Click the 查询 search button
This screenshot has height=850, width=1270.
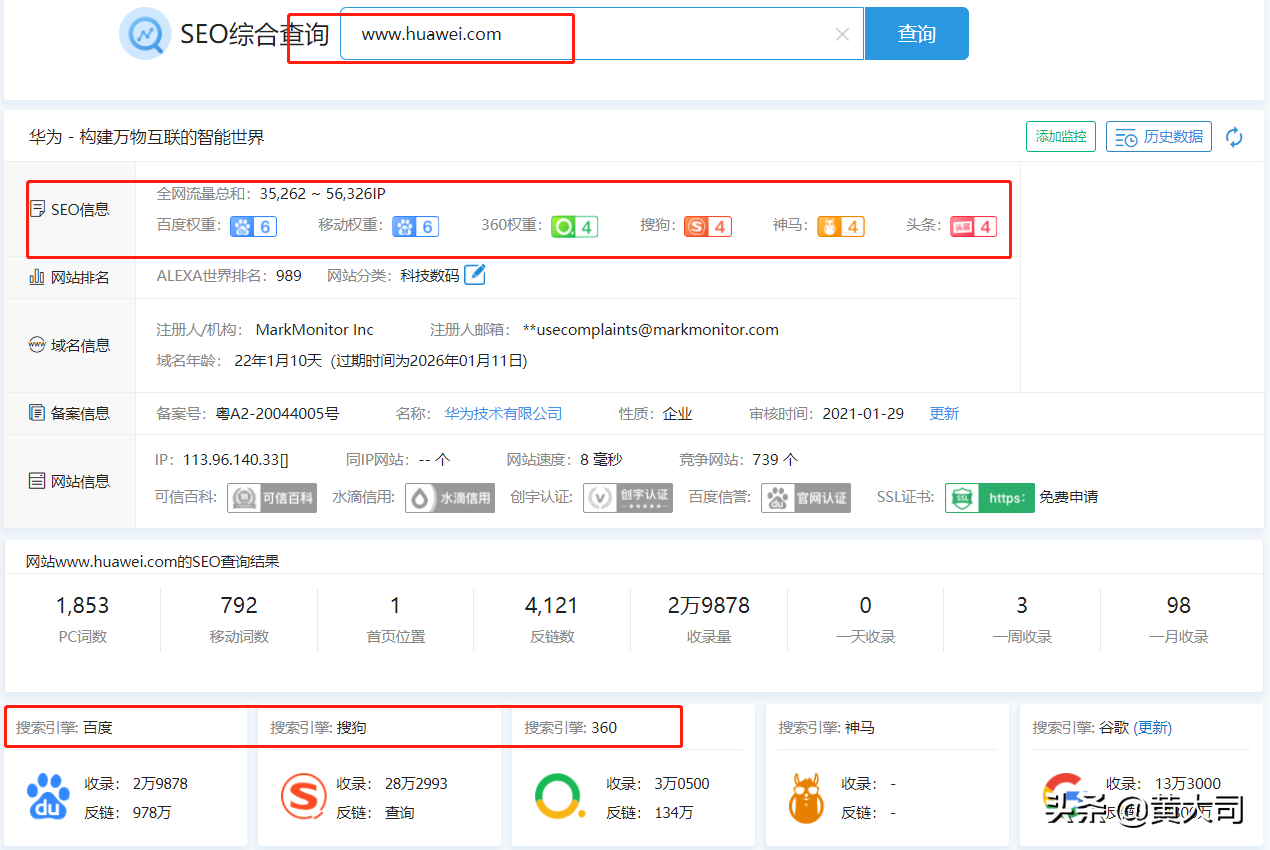pyautogui.click(x=917, y=34)
